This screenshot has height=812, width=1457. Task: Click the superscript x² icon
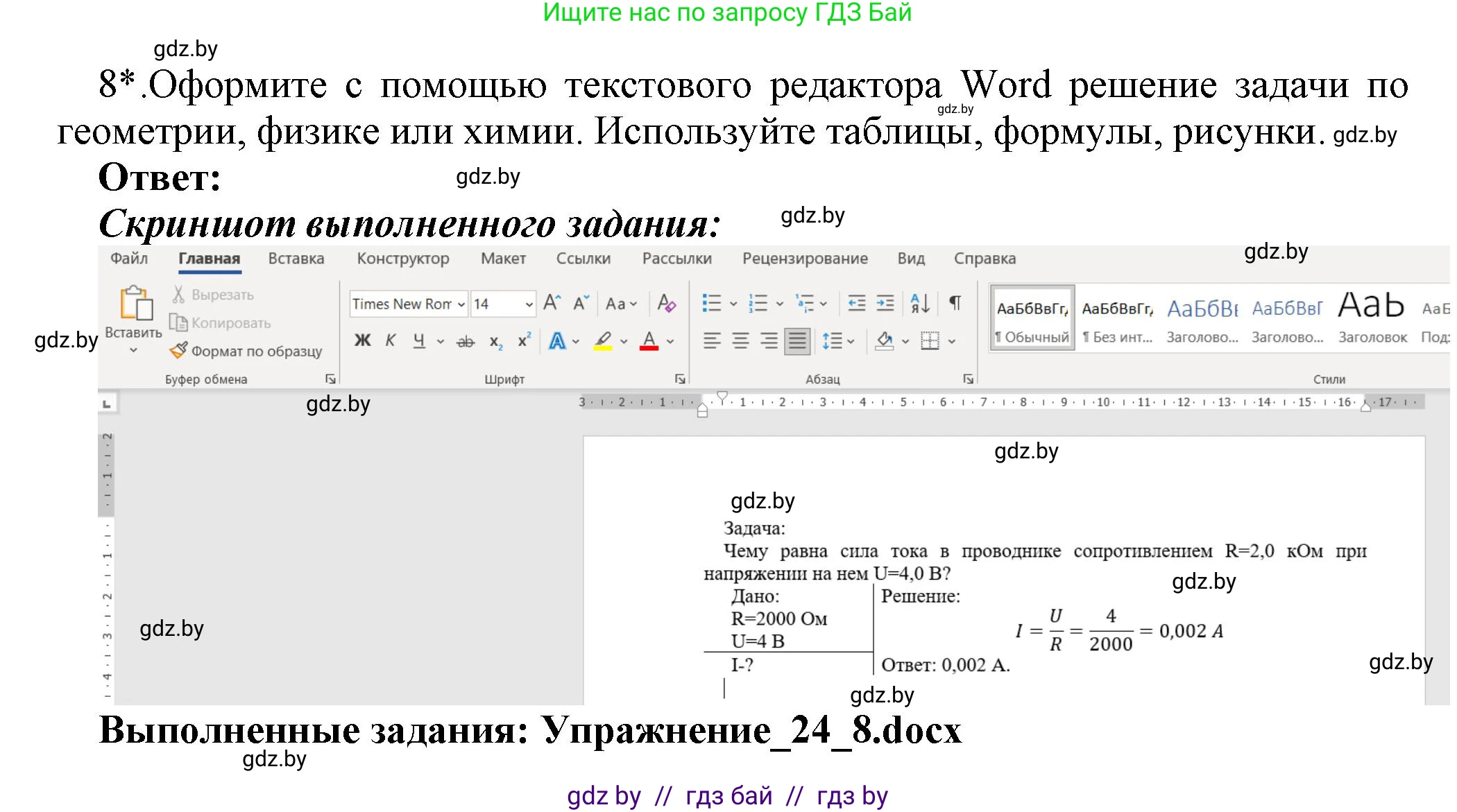(525, 339)
